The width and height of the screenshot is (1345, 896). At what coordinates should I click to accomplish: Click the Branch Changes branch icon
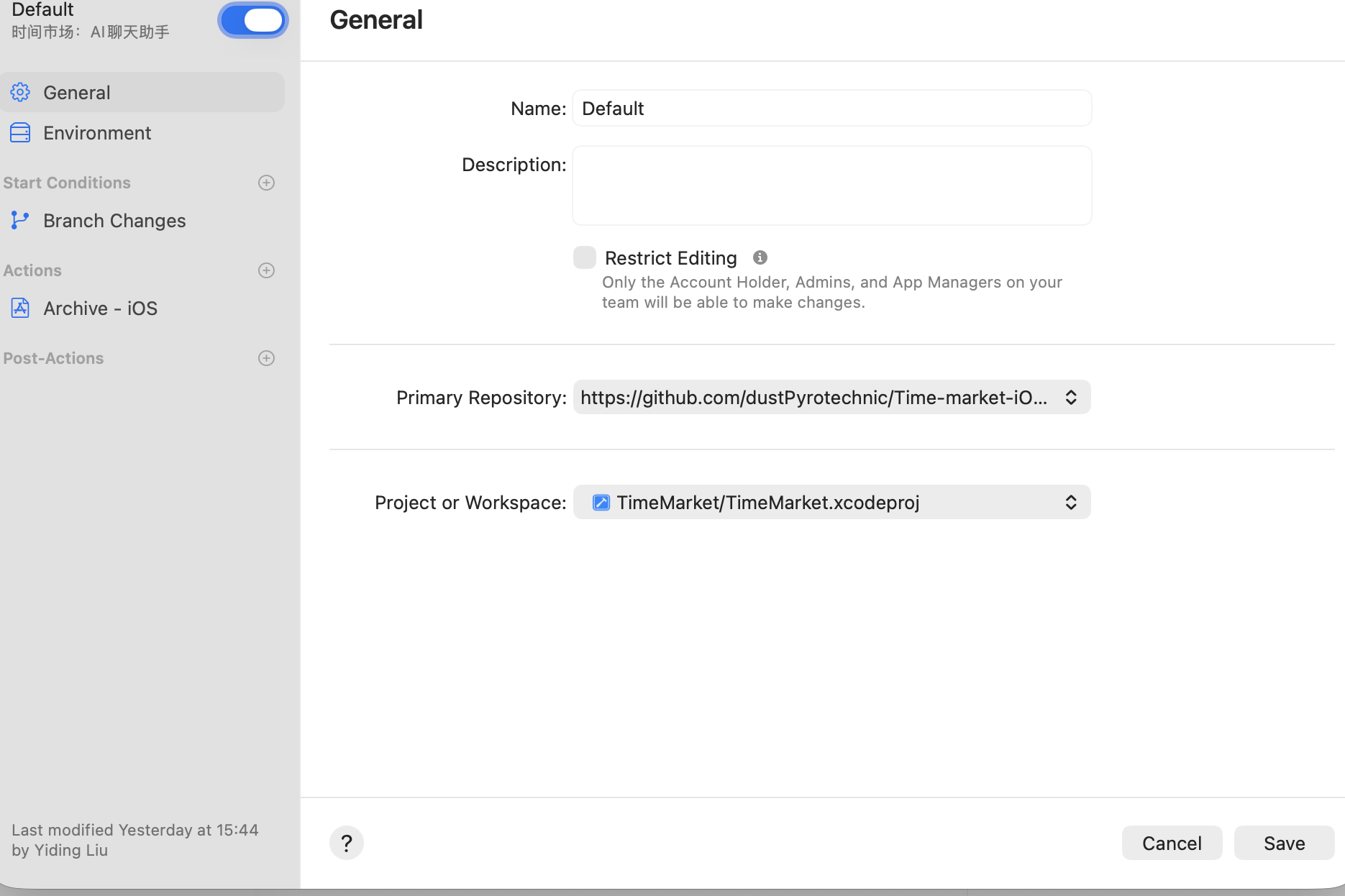(x=20, y=220)
